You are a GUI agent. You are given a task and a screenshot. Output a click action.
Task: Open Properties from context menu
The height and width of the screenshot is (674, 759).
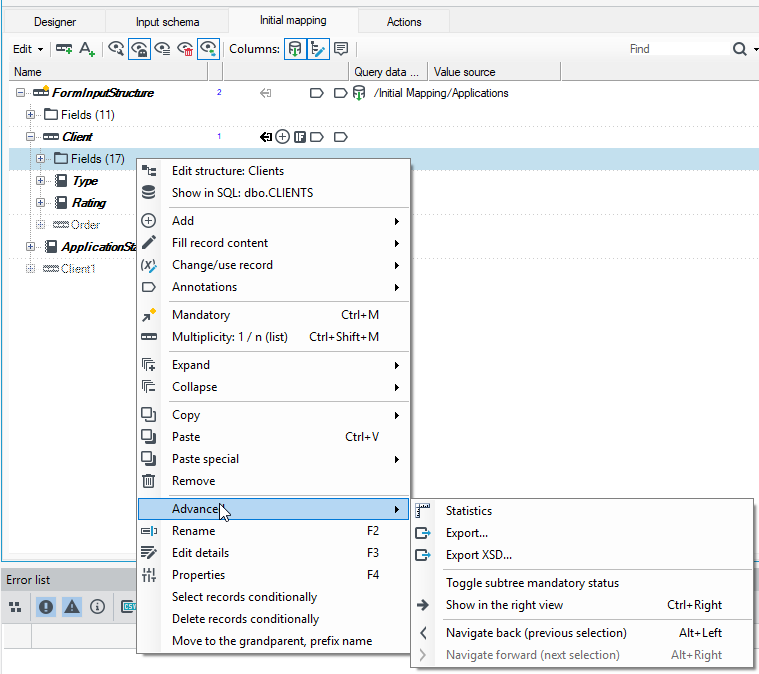(273, 575)
